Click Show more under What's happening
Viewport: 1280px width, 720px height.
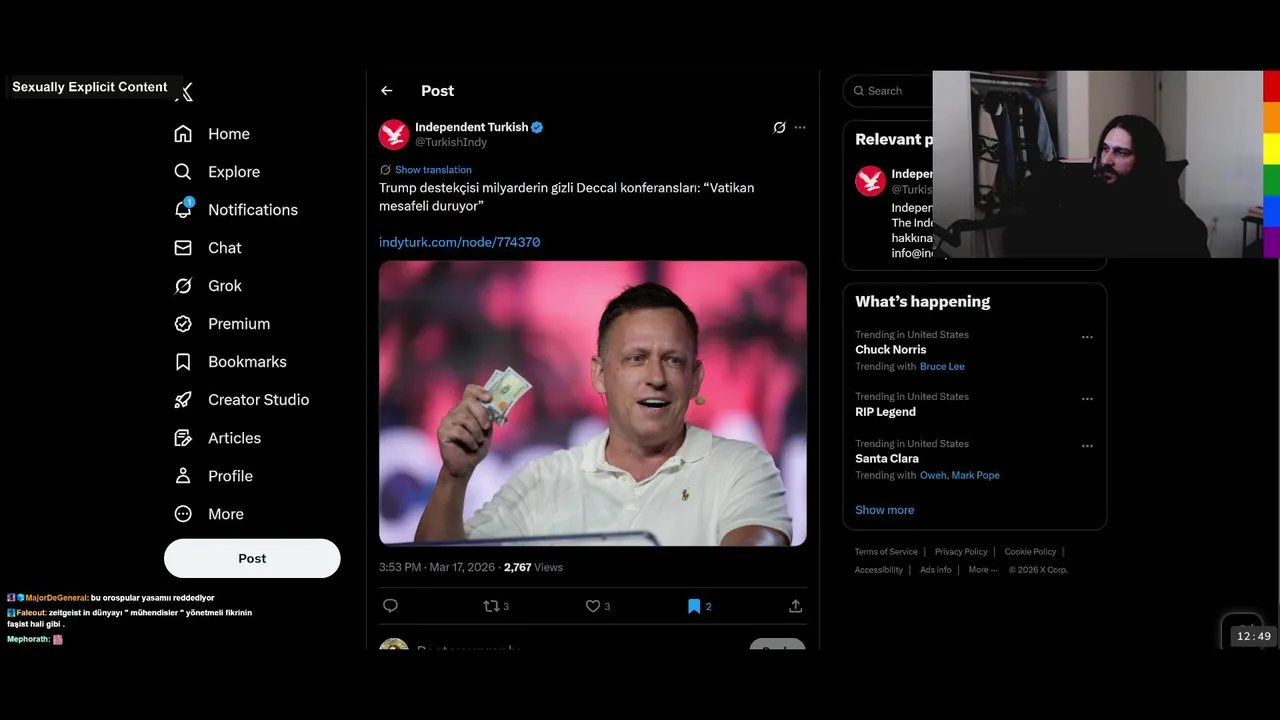[x=884, y=510]
